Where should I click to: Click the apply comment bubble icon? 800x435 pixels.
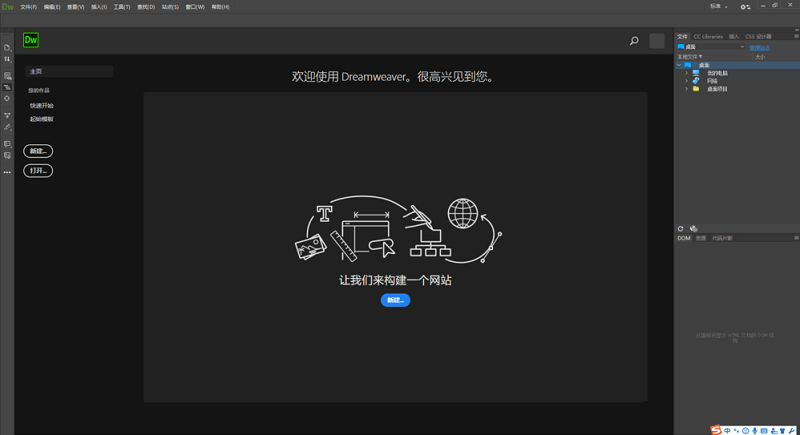click(7, 144)
